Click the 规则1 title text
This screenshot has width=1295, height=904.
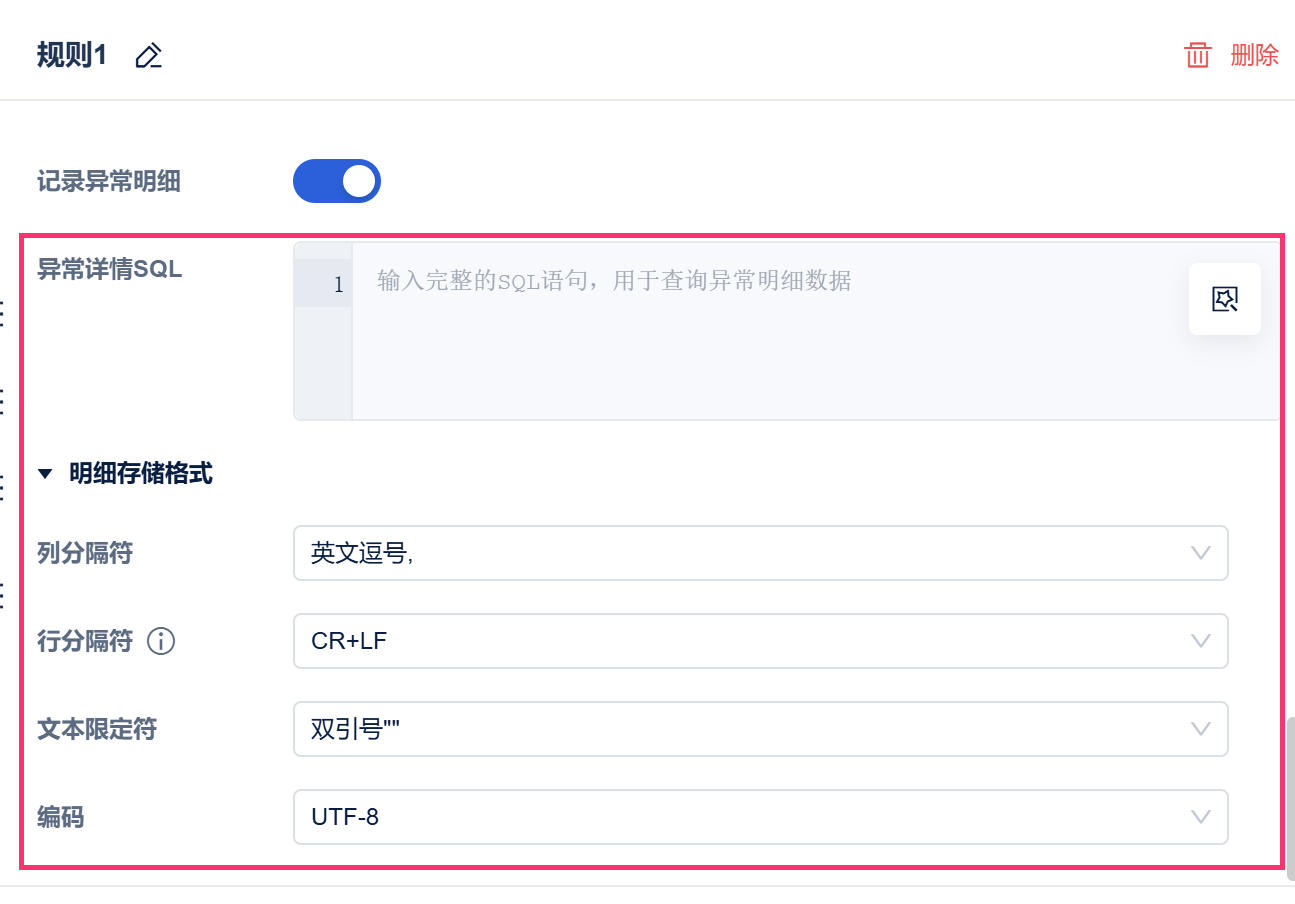[71, 55]
